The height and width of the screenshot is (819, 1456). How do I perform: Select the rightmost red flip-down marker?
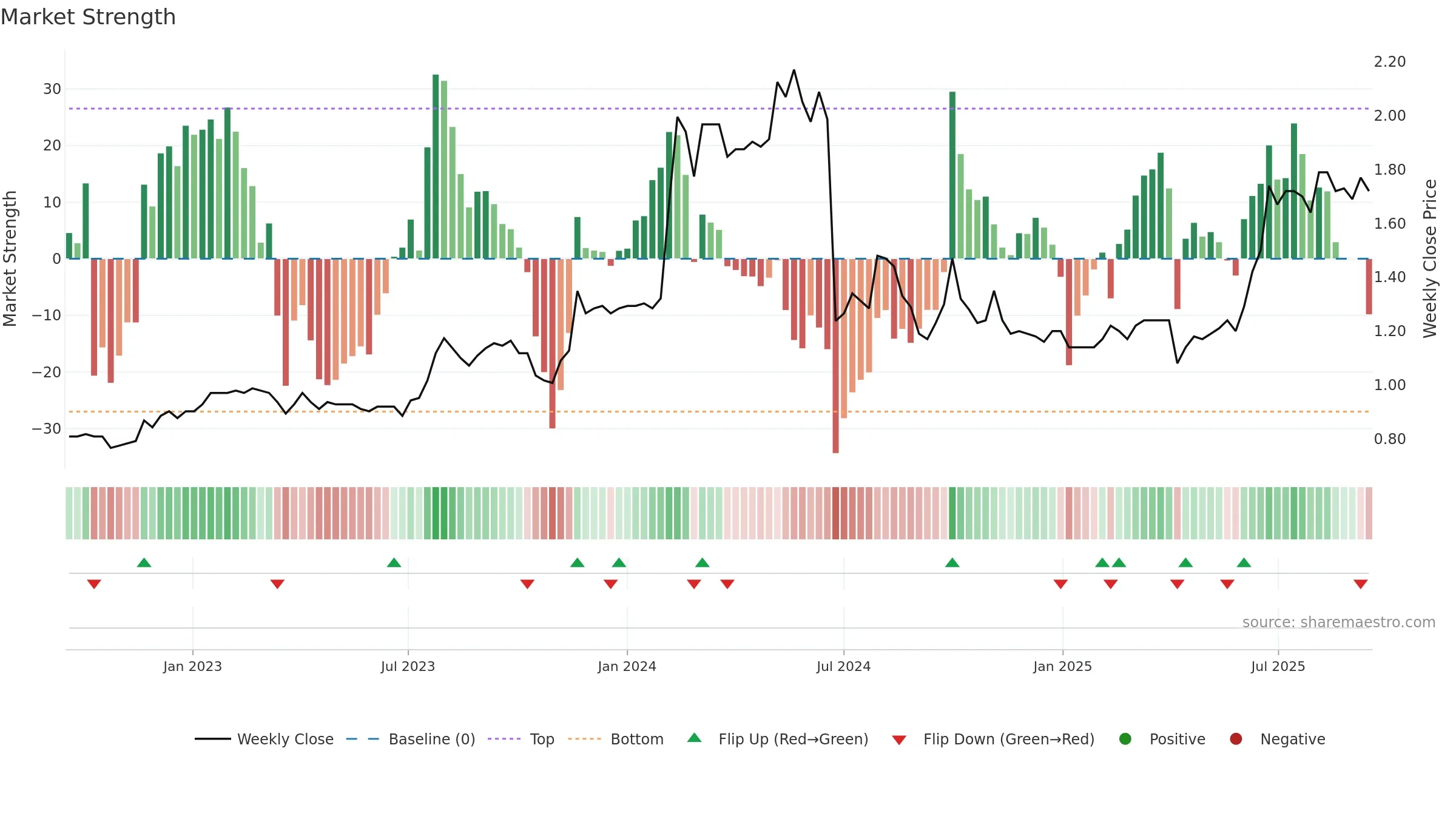coord(1360,584)
